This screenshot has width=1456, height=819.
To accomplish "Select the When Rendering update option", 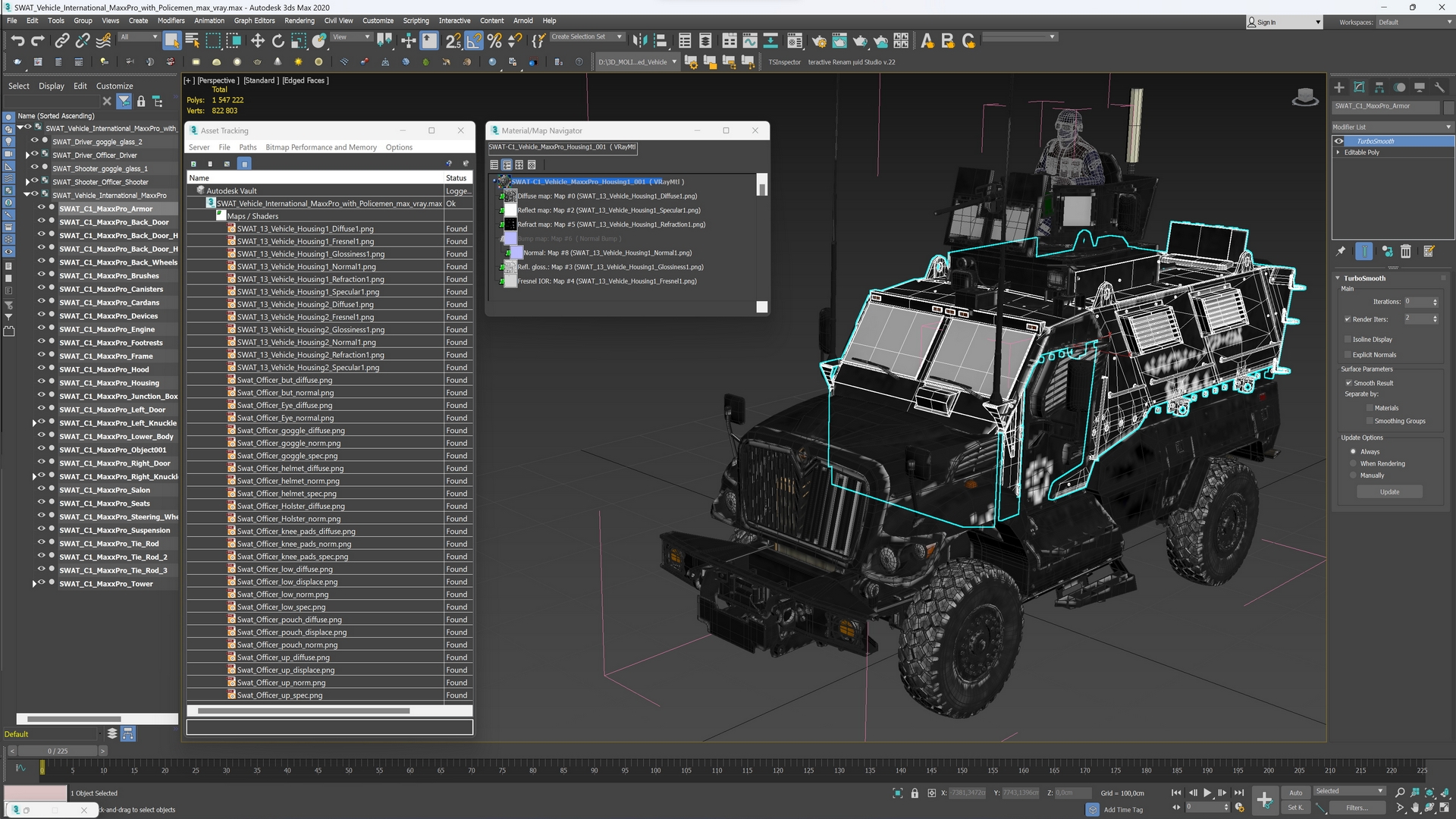I will click(1353, 463).
